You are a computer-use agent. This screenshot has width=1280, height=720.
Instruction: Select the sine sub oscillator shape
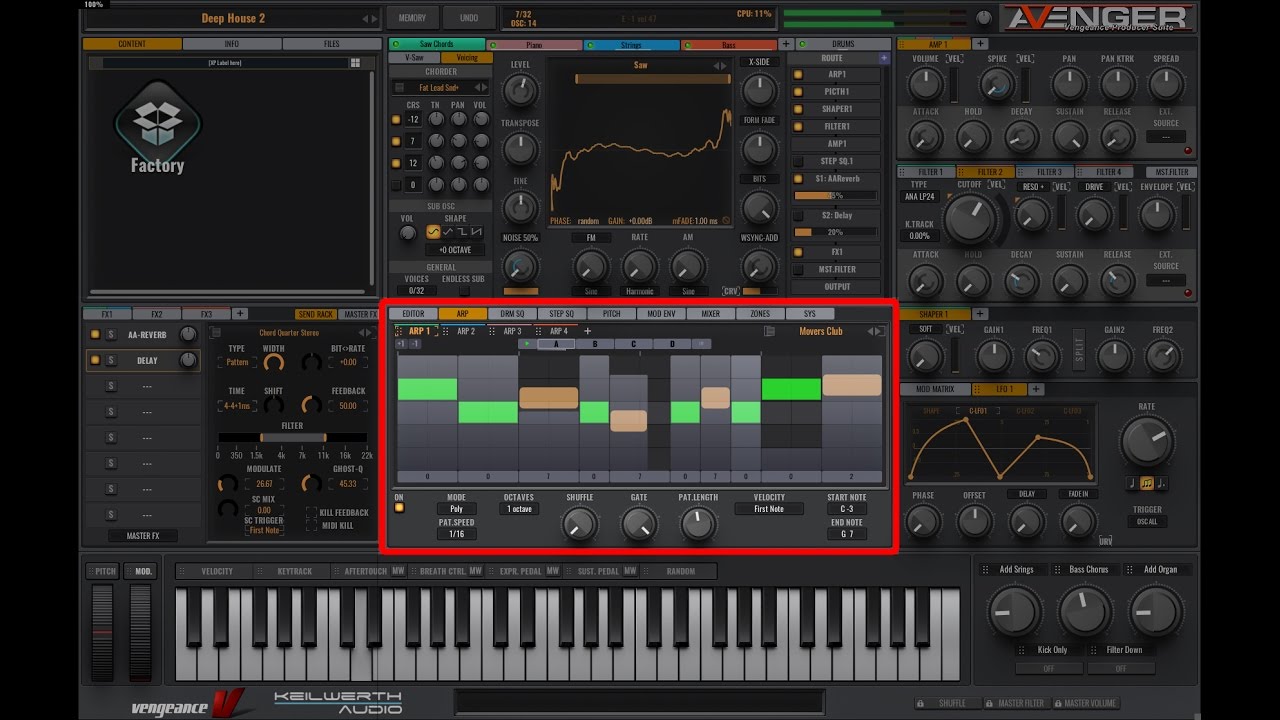[x=433, y=232]
